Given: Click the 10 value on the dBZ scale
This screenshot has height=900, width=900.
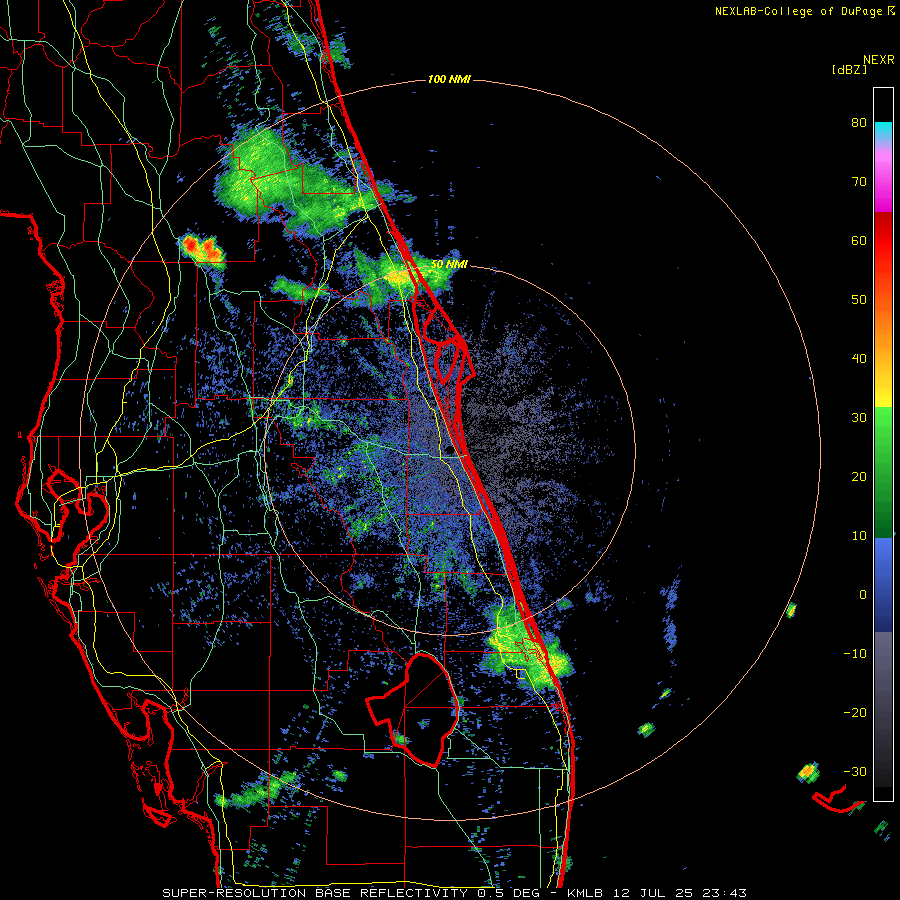Looking at the screenshot, I should 859,536.
